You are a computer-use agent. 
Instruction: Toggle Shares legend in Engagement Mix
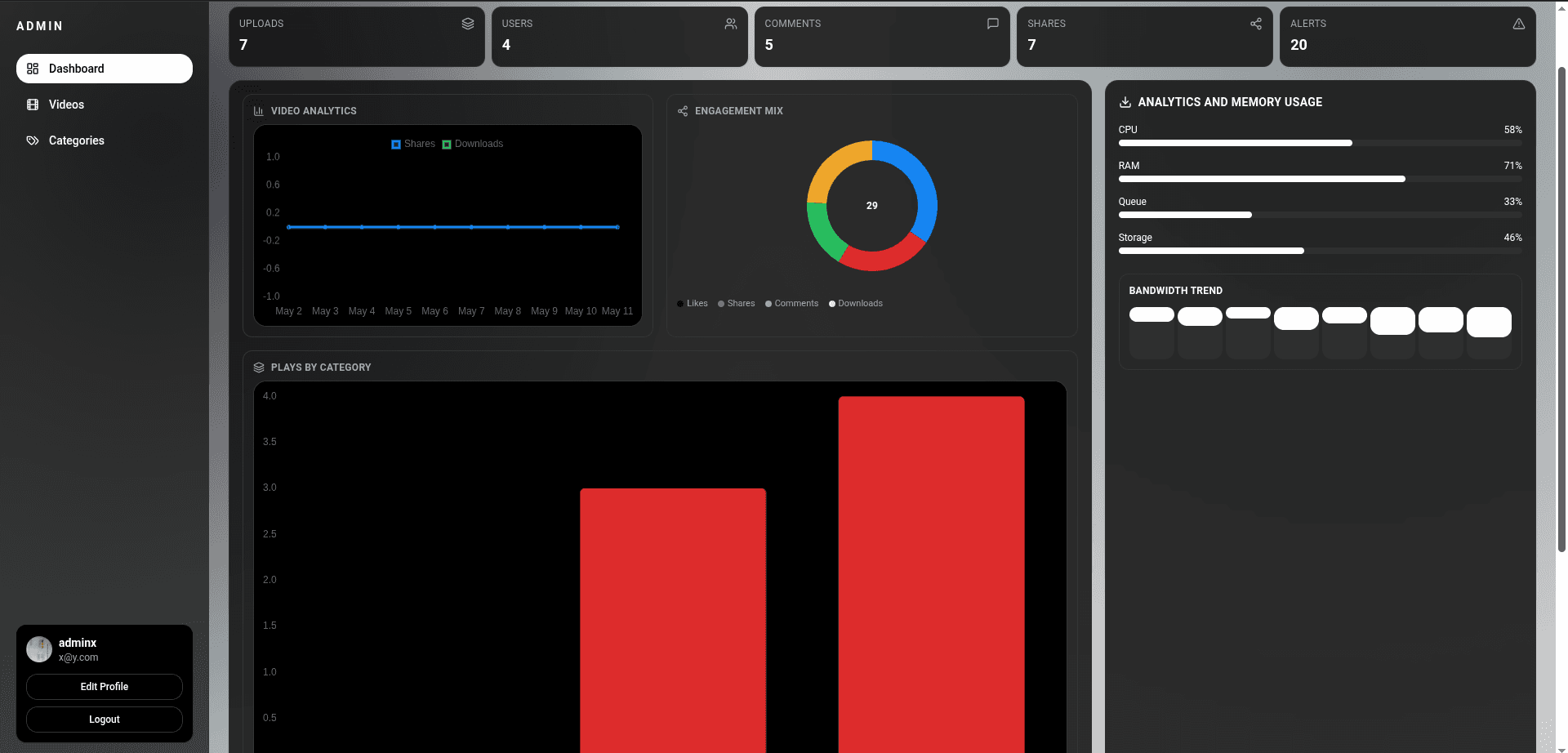pyautogui.click(x=737, y=304)
